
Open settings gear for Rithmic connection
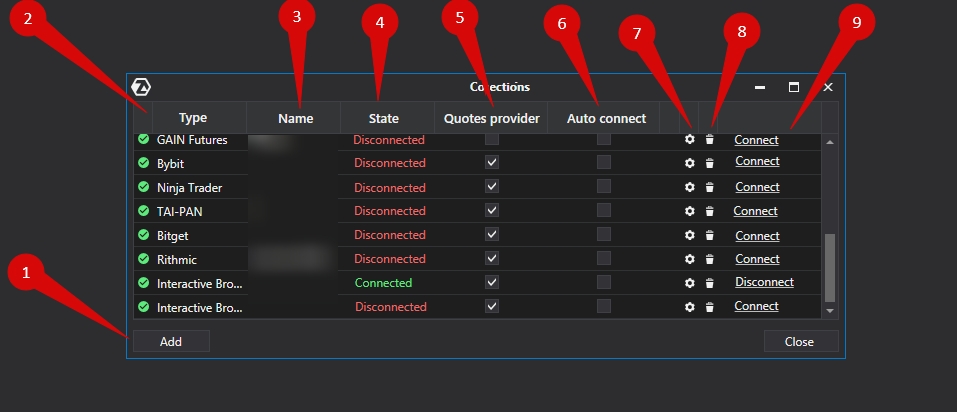(x=689, y=259)
